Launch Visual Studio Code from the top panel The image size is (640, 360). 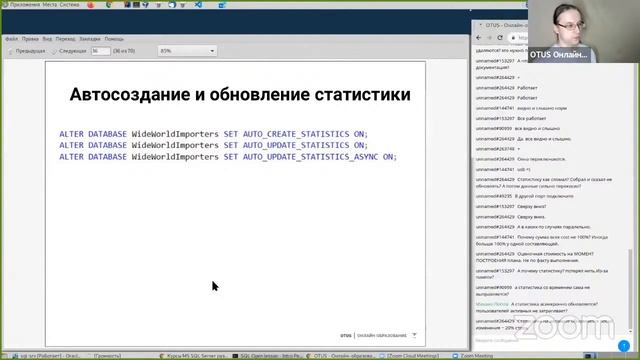click(198, 5)
